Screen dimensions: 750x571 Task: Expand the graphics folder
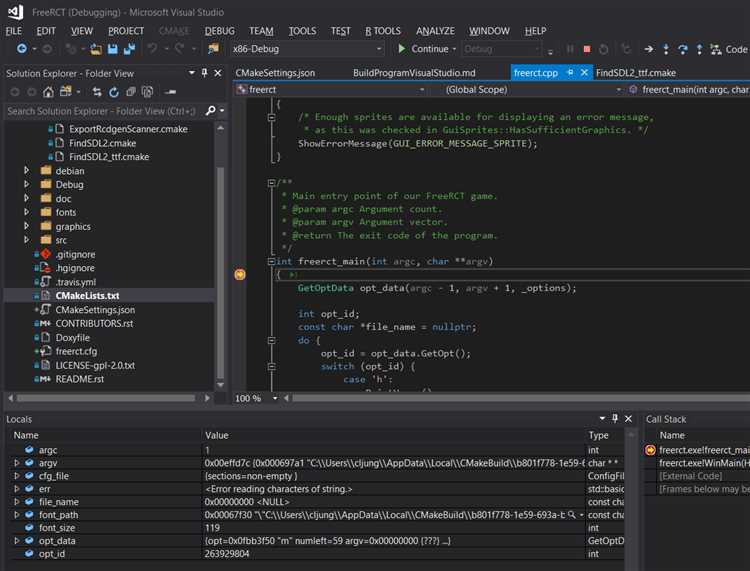27,226
